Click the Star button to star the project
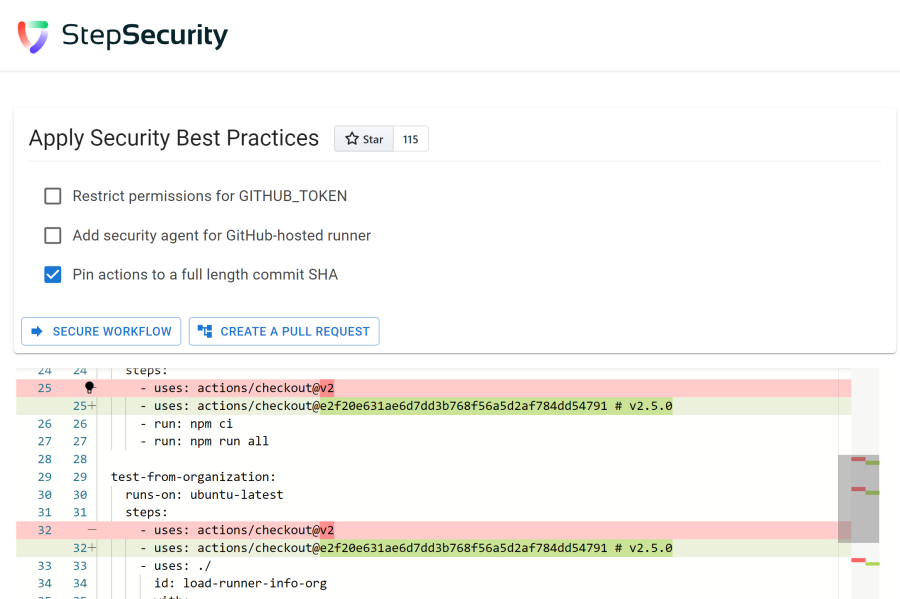This screenshot has width=900, height=599. coord(363,138)
